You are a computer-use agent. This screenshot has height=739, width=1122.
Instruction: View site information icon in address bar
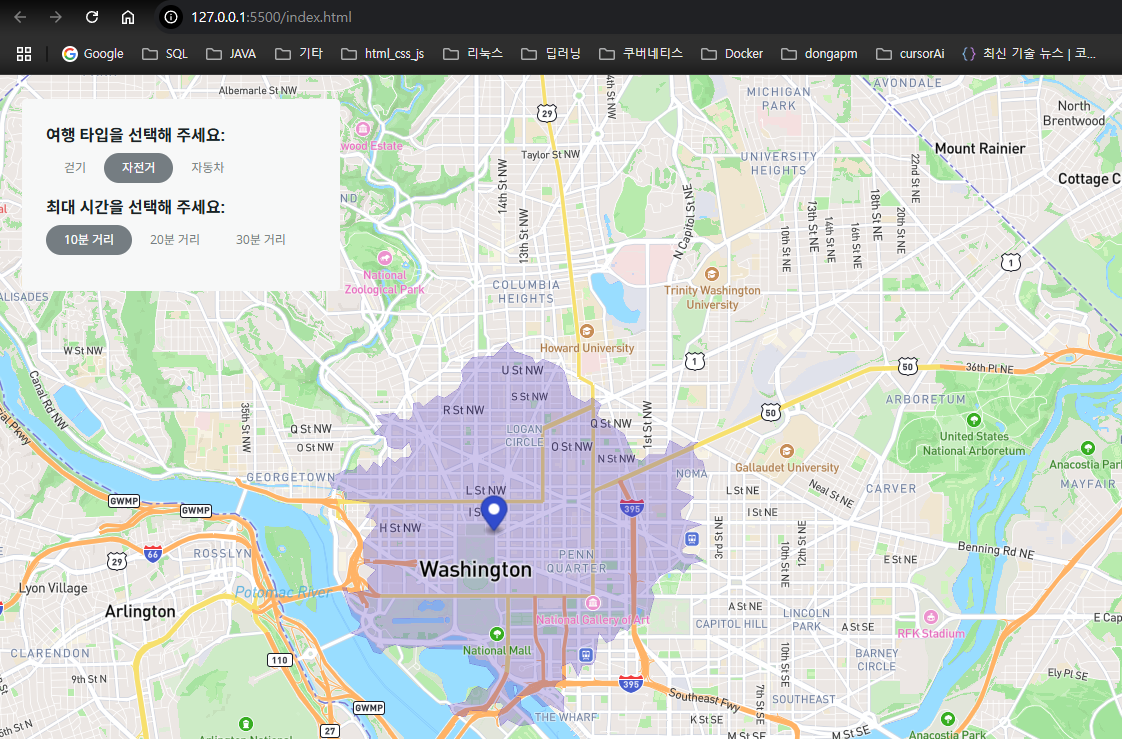point(171,16)
